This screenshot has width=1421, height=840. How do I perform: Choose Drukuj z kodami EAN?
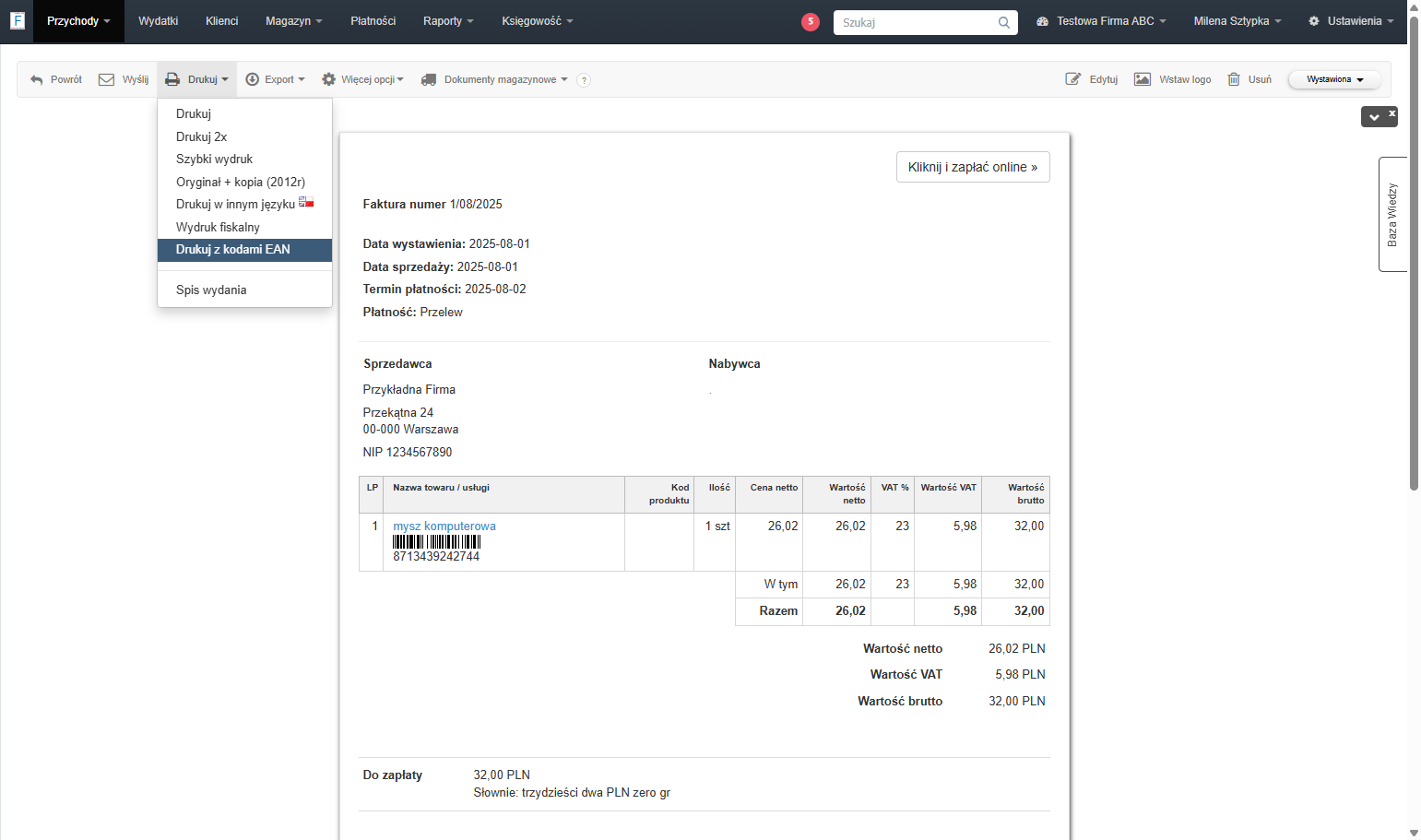tap(244, 250)
